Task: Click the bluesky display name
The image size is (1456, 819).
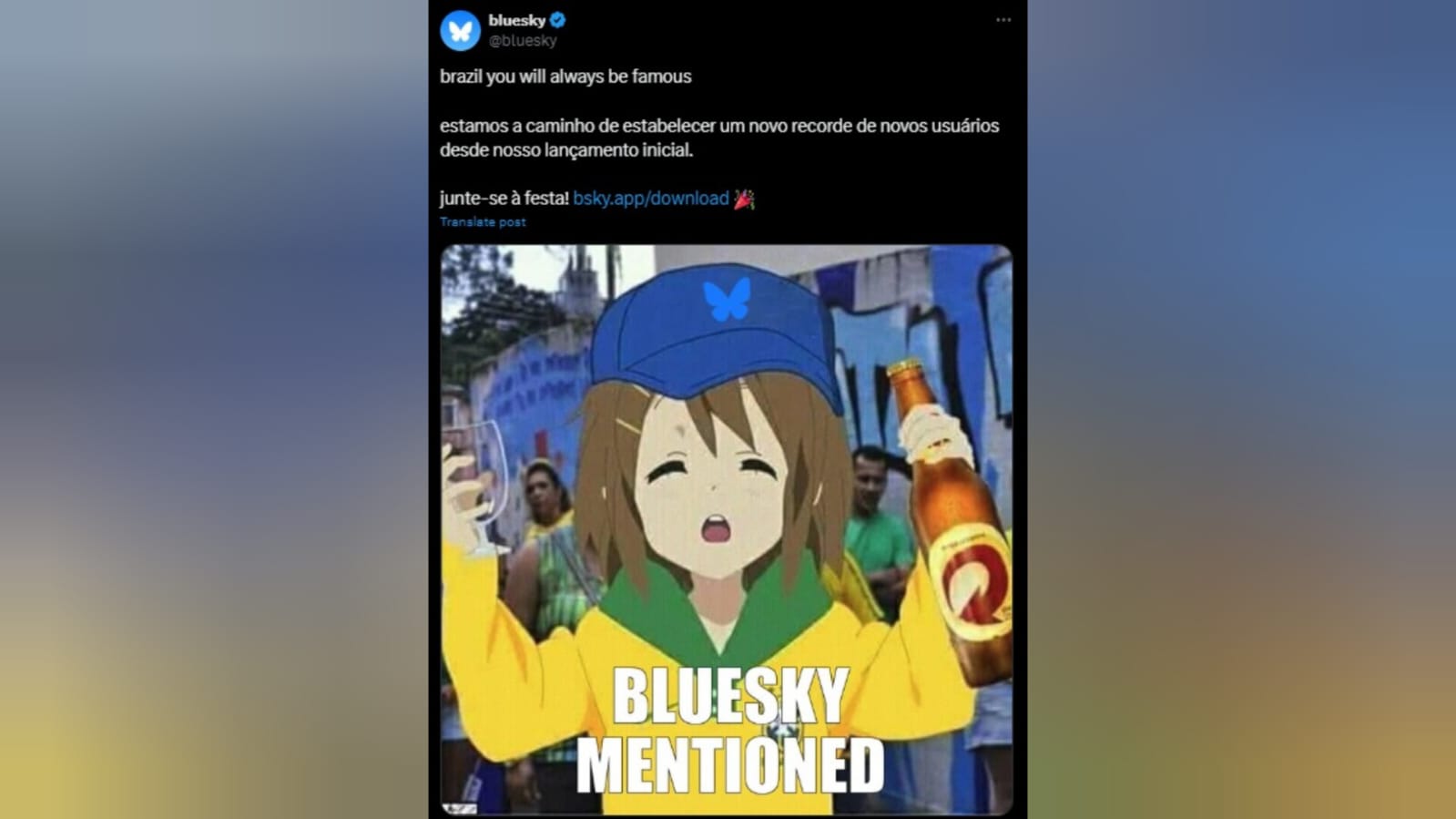Action: 516,20
